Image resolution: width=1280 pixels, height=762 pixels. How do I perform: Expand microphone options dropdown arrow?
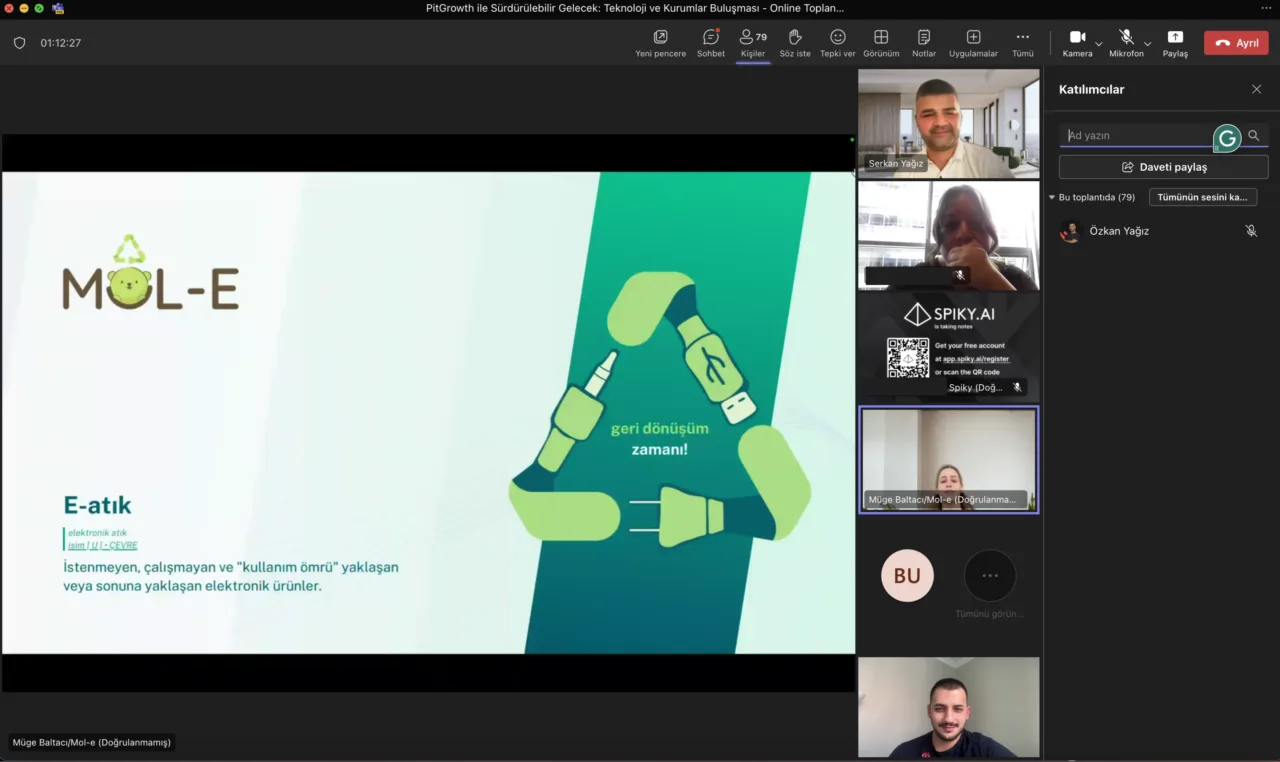click(1148, 44)
